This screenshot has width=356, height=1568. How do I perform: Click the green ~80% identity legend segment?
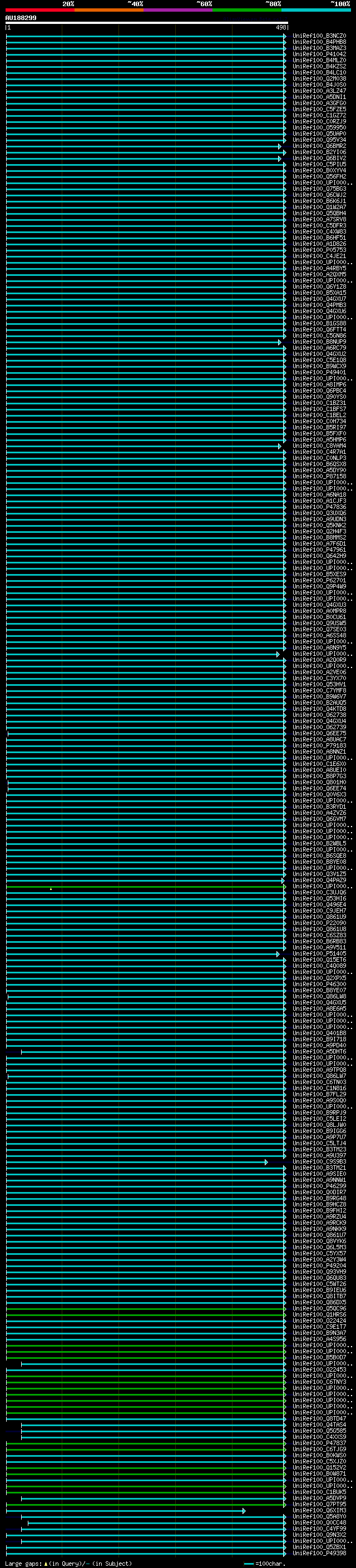click(247, 11)
